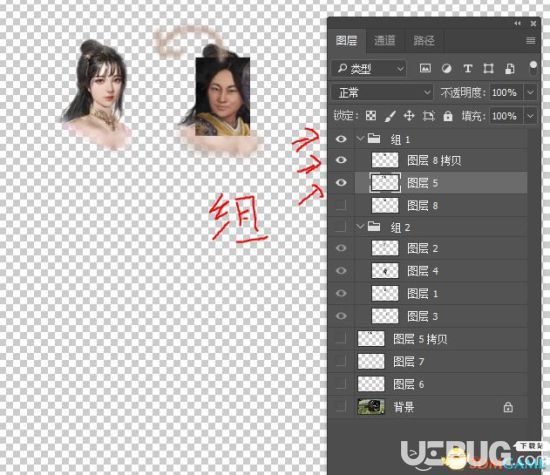Click the lock position move icon
The width and height of the screenshot is (550, 475).
pyautogui.click(x=409, y=116)
